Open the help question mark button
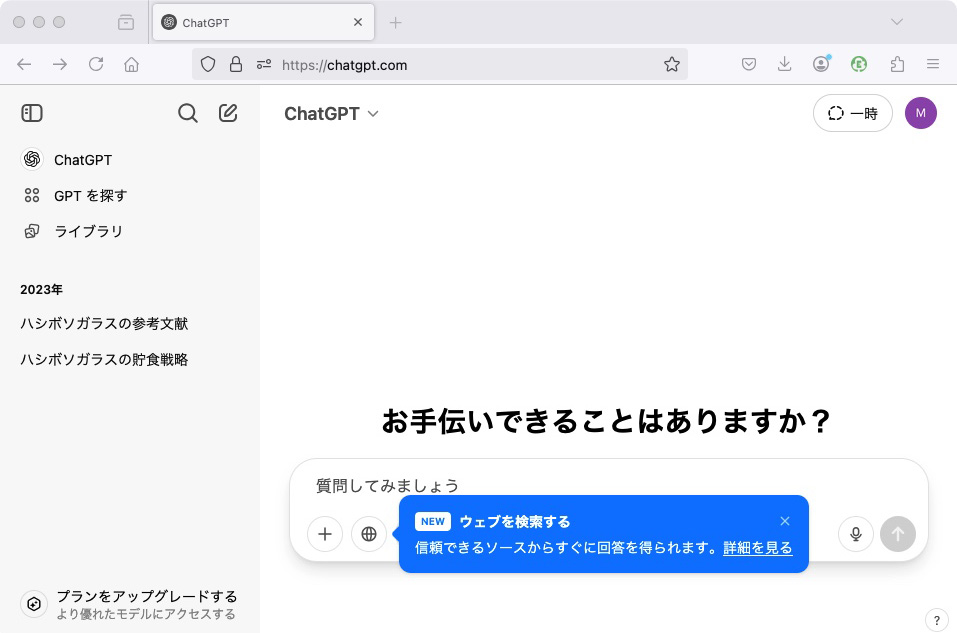Screen dimensions: 957x633 pos(936,620)
